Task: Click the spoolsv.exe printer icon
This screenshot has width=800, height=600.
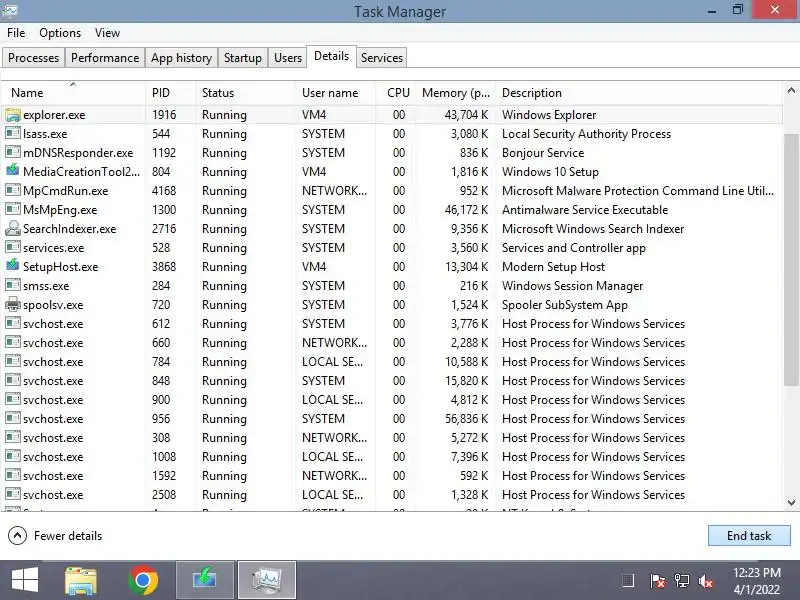Action: [13, 305]
